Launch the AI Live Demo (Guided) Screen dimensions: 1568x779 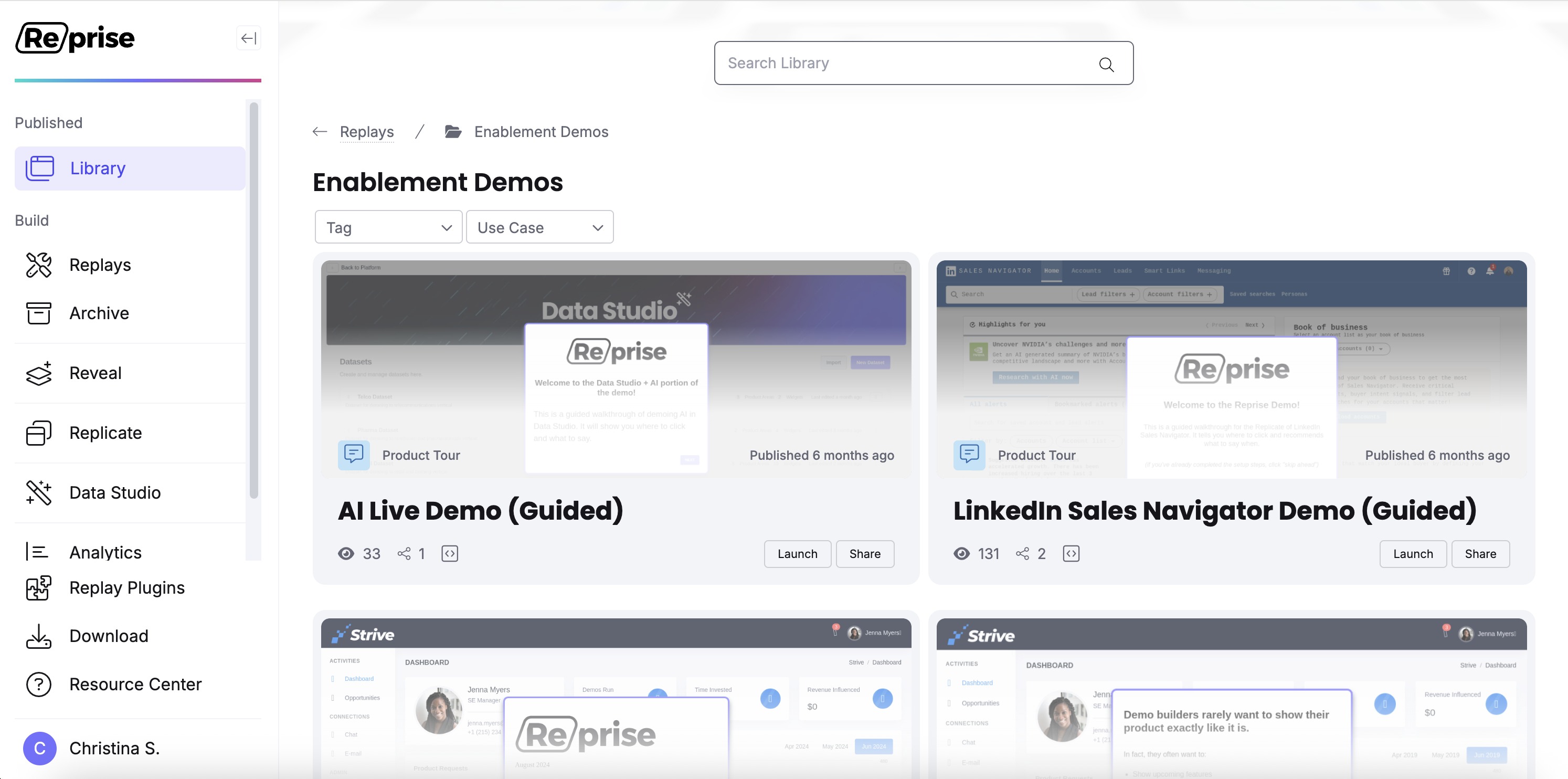pyautogui.click(x=798, y=553)
